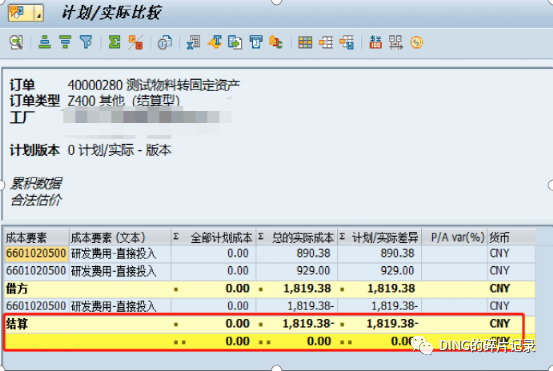The height and width of the screenshot is (371, 553).
Task: Open the document copy icon in toolbar
Action: coord(164,43)
